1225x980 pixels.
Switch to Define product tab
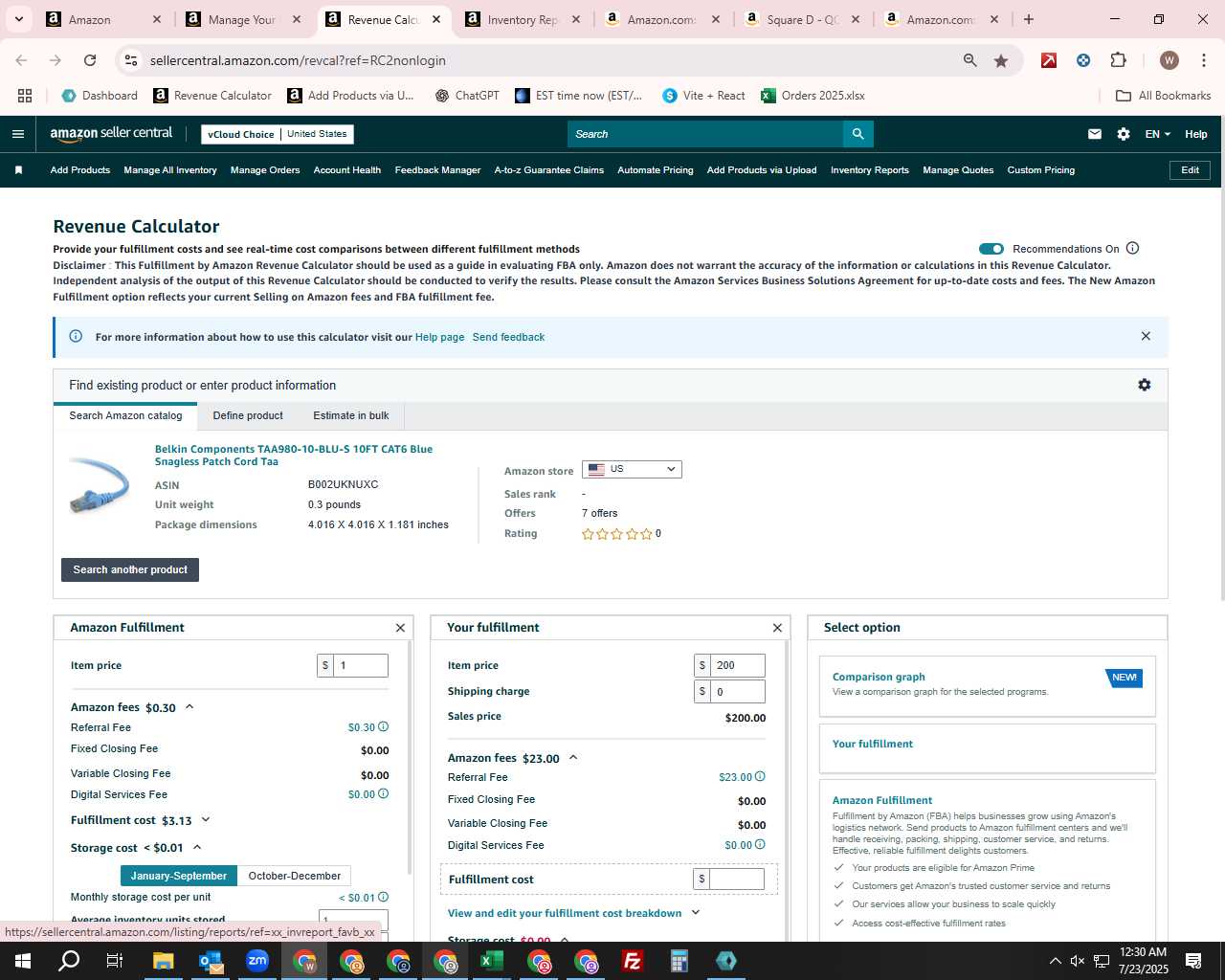[248, 415]
